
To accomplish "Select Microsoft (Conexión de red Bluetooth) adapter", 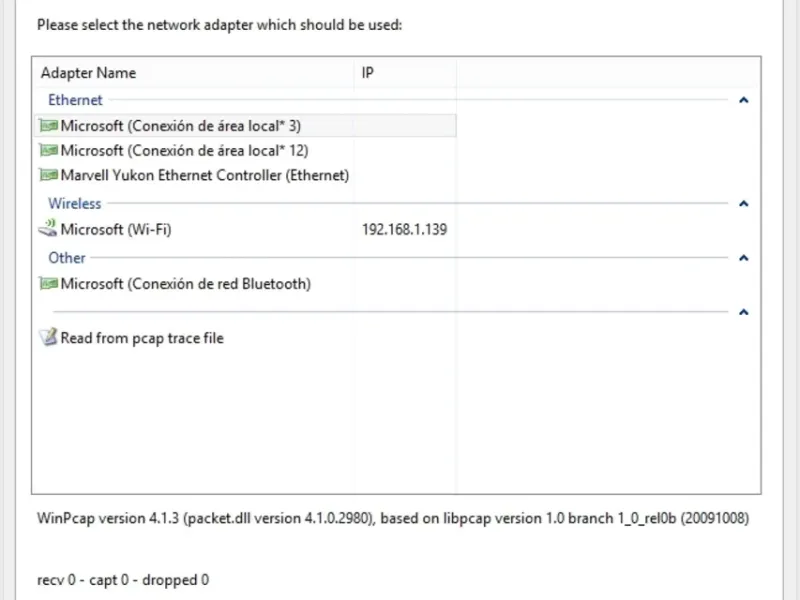I will click(x=245, y=284).
